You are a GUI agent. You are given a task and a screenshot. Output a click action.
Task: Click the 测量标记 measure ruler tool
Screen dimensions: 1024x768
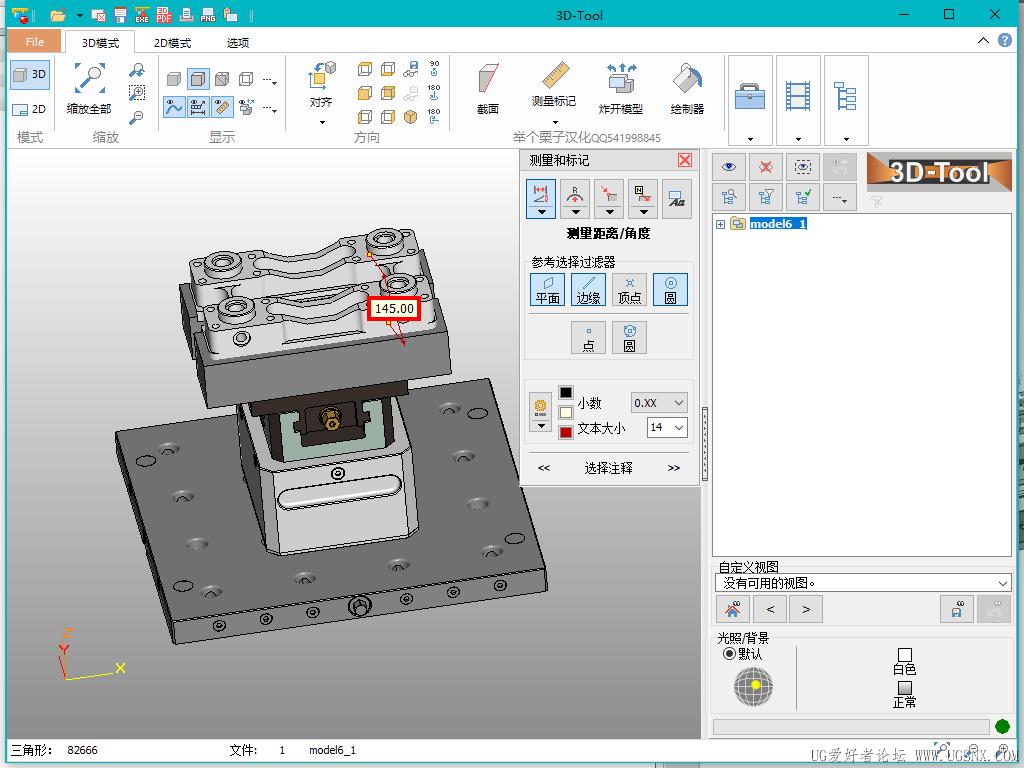coord(554,84)
